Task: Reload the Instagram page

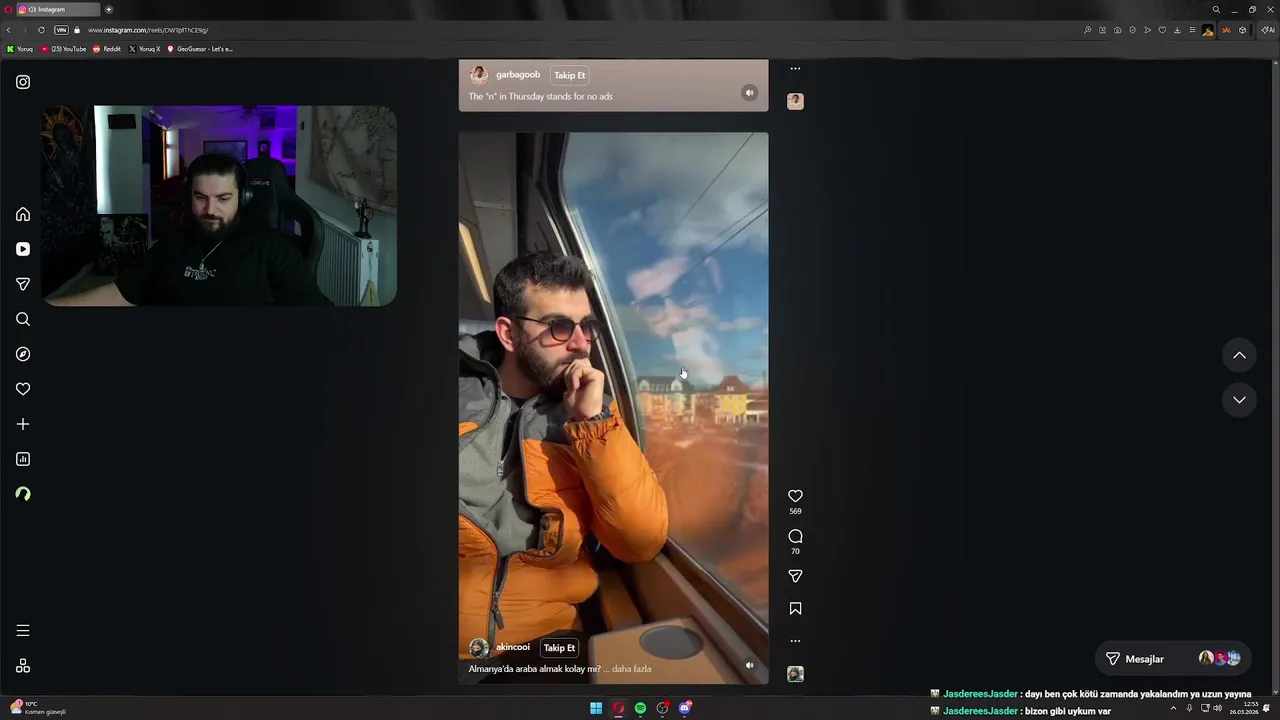Action: 41,30
